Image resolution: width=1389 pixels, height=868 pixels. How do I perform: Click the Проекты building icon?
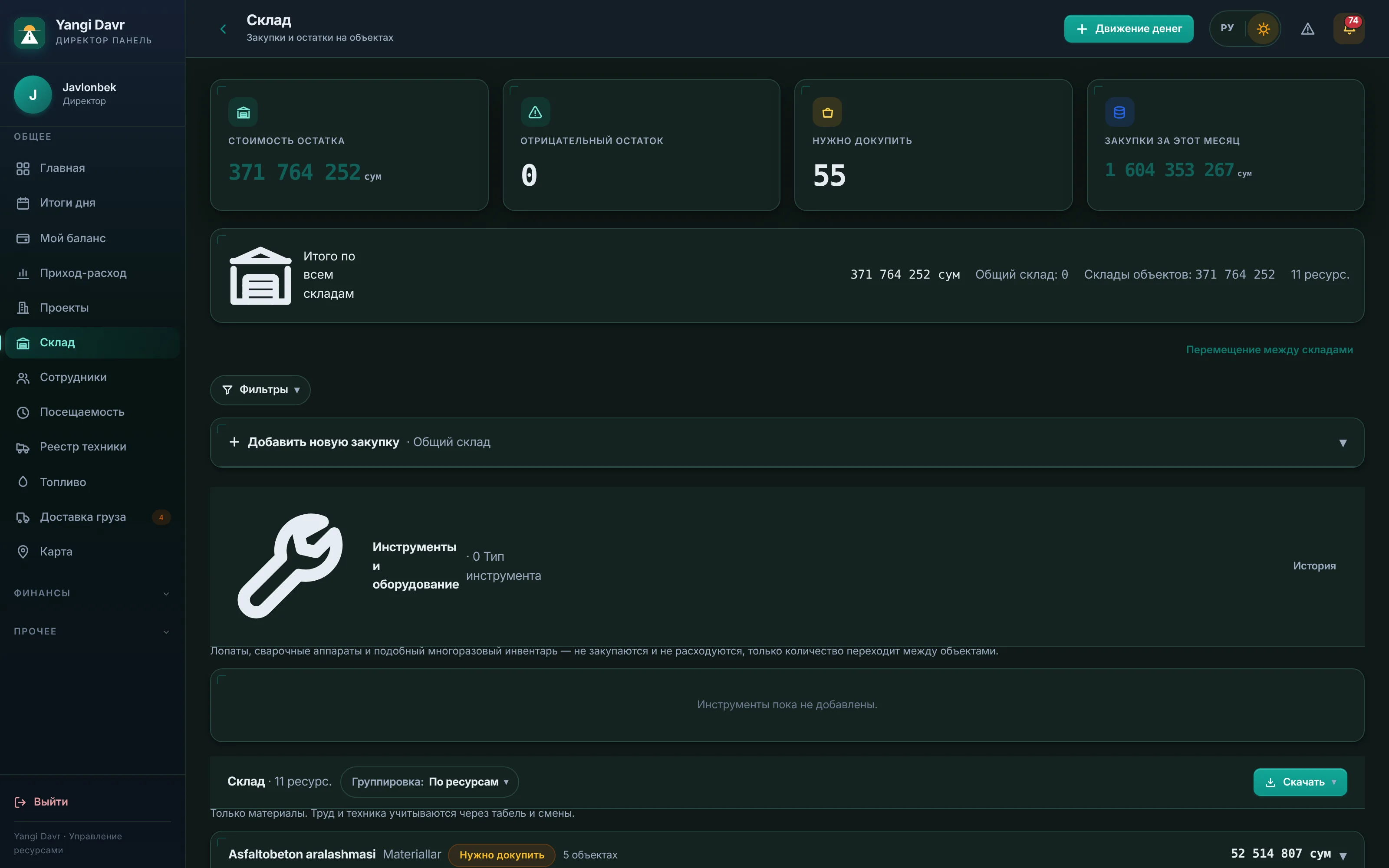23,308
